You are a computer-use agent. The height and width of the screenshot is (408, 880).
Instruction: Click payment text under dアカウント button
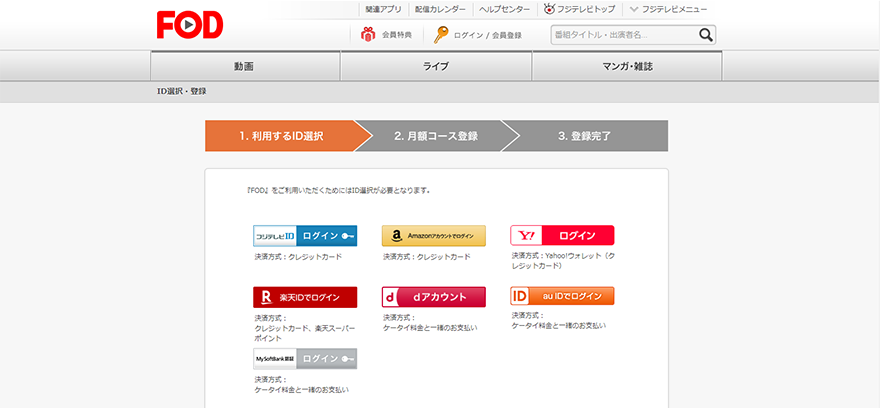(x=430, y=323)
